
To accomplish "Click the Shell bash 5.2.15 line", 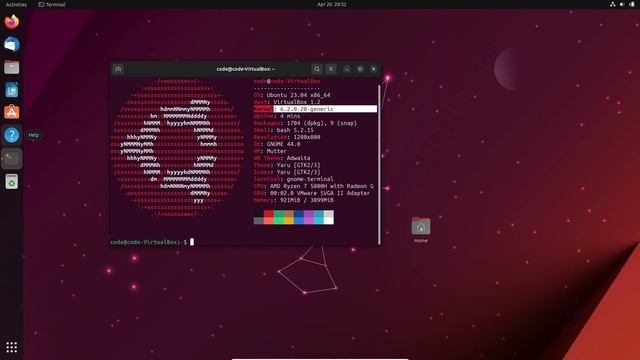I will click(x=284, y=130).
